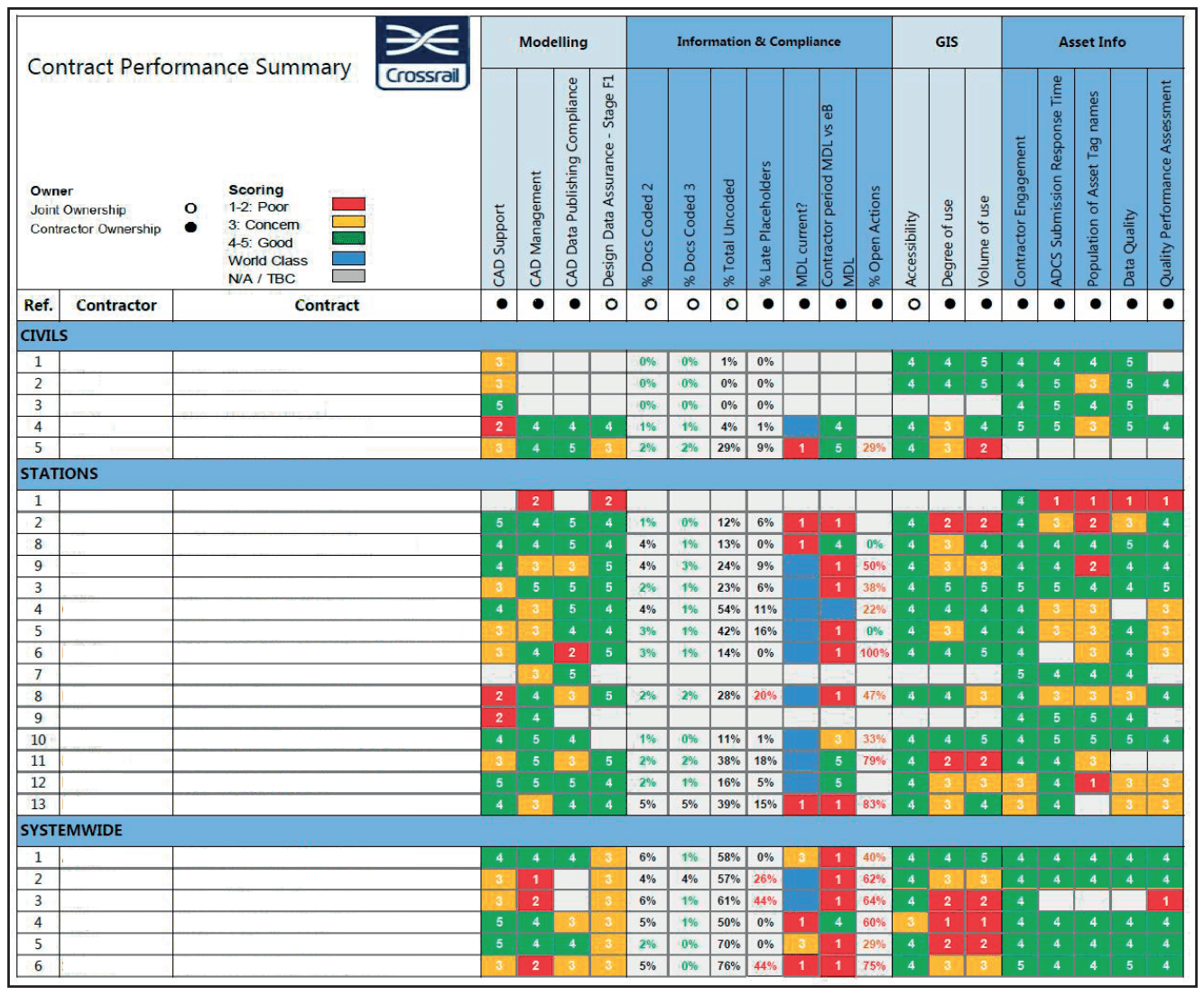Select ownership marker under Contractor Engagement

pyautogui.click(x=1022, y=304)
